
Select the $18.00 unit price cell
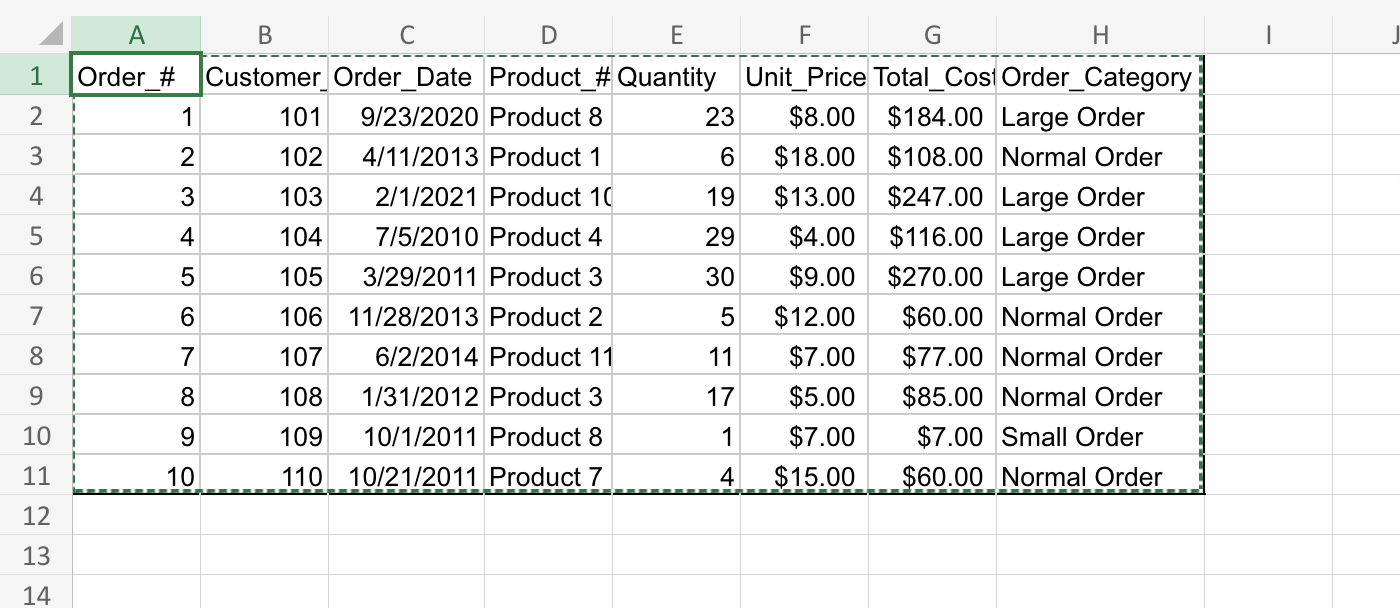tap(805, 156)
